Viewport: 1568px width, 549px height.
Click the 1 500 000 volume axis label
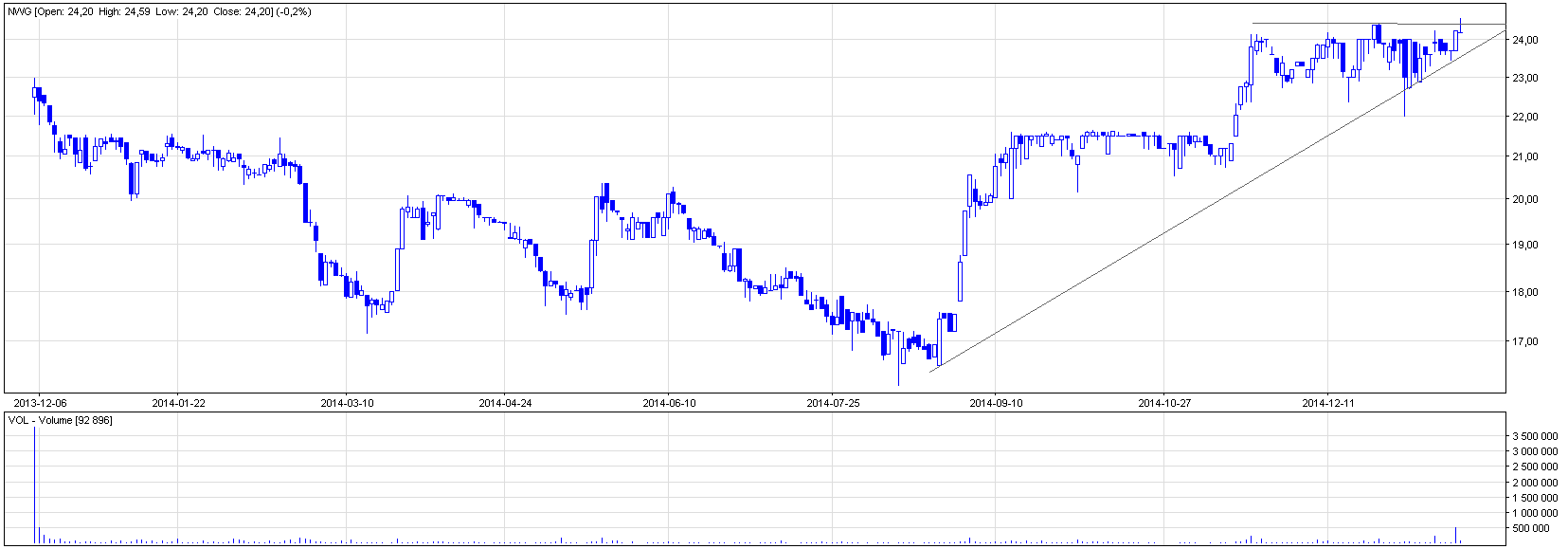1535,498
